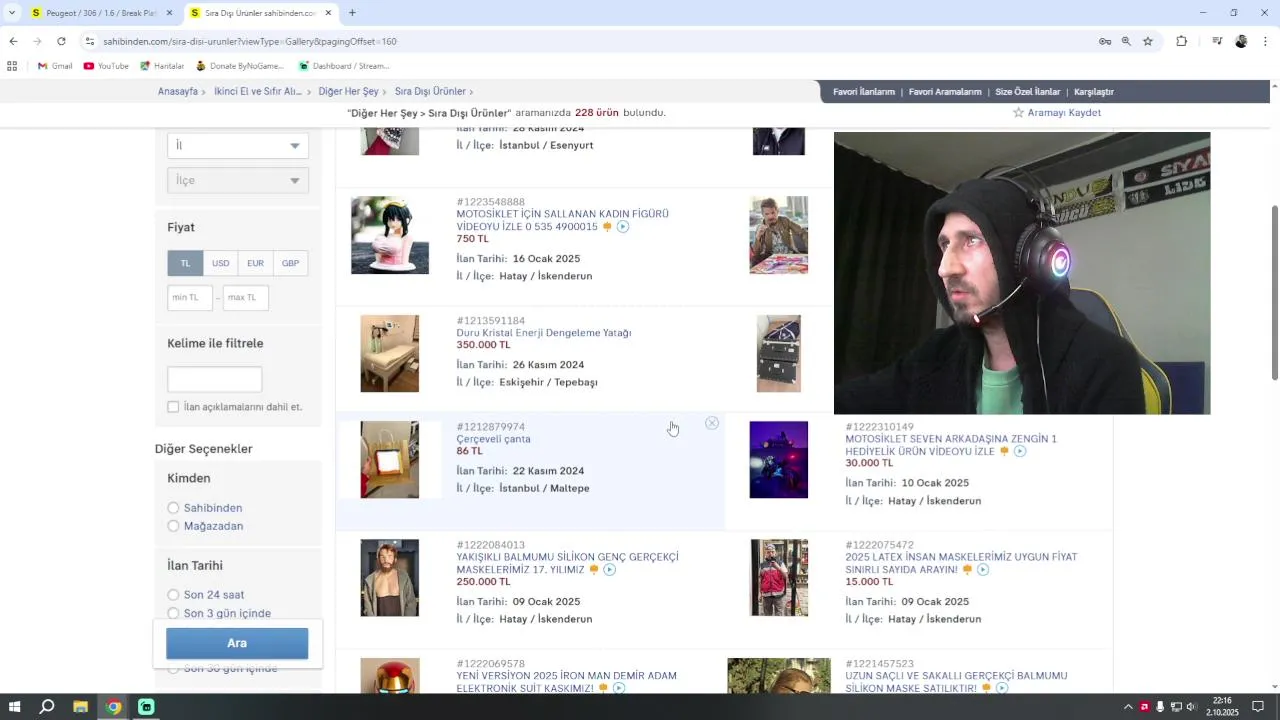Close the Peugeot 306 tab
The width and height of the screenshot is (1280, 720).
169,13
